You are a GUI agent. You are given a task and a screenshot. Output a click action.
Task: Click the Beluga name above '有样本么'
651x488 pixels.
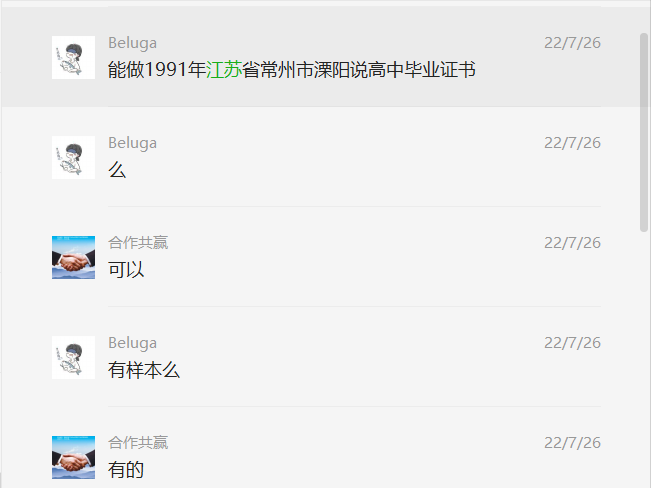[132, 343]
